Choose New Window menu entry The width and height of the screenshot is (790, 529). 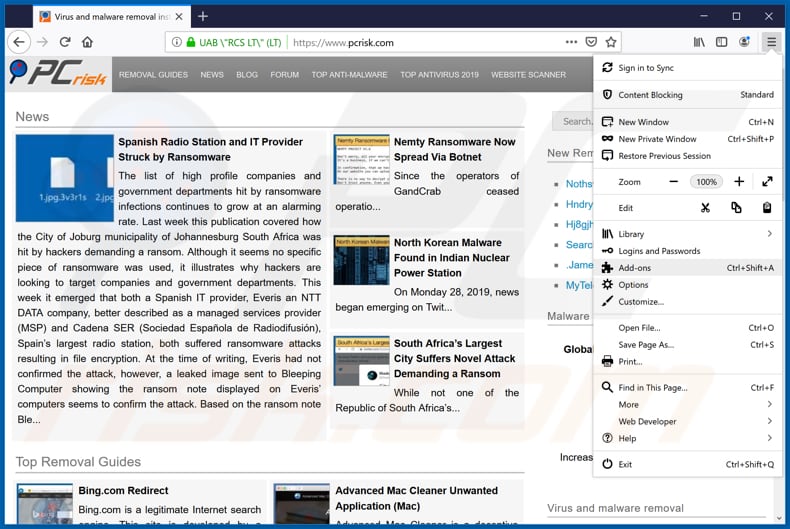click(x=687, y=122)
